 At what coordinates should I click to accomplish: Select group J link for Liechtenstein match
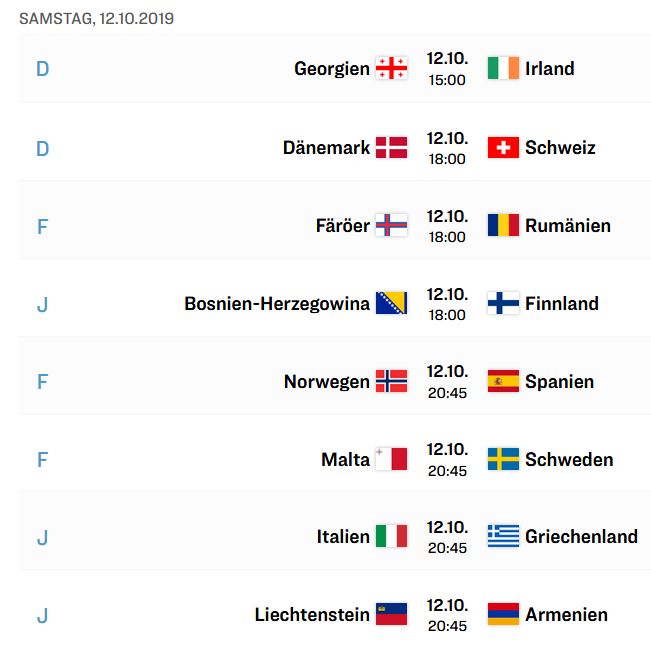(x=42, y=616)
